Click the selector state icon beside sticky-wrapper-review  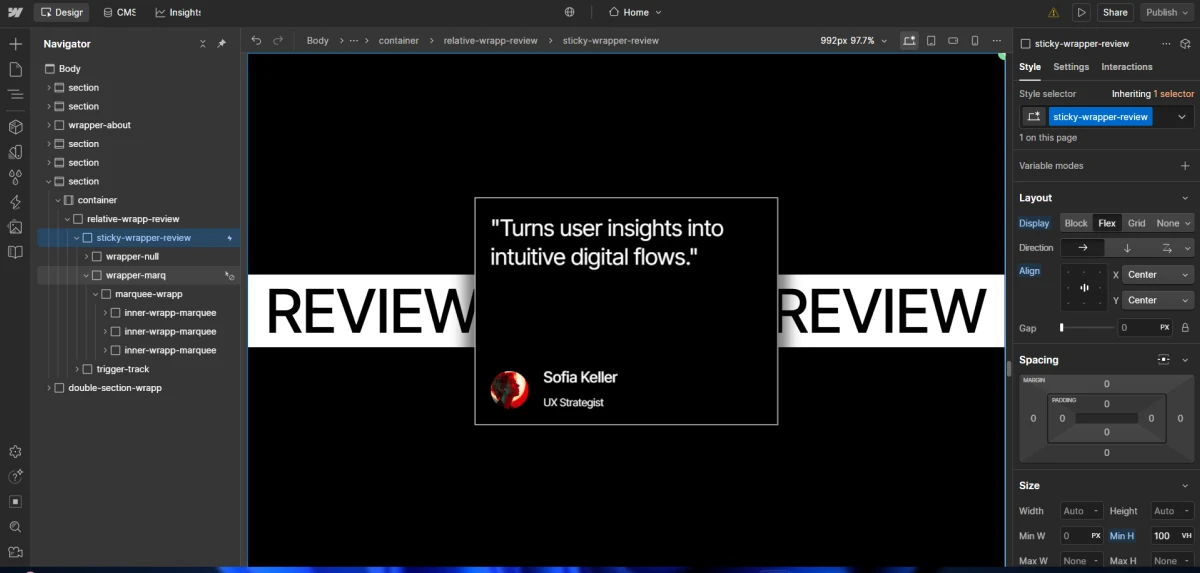tap(1034, 117)
